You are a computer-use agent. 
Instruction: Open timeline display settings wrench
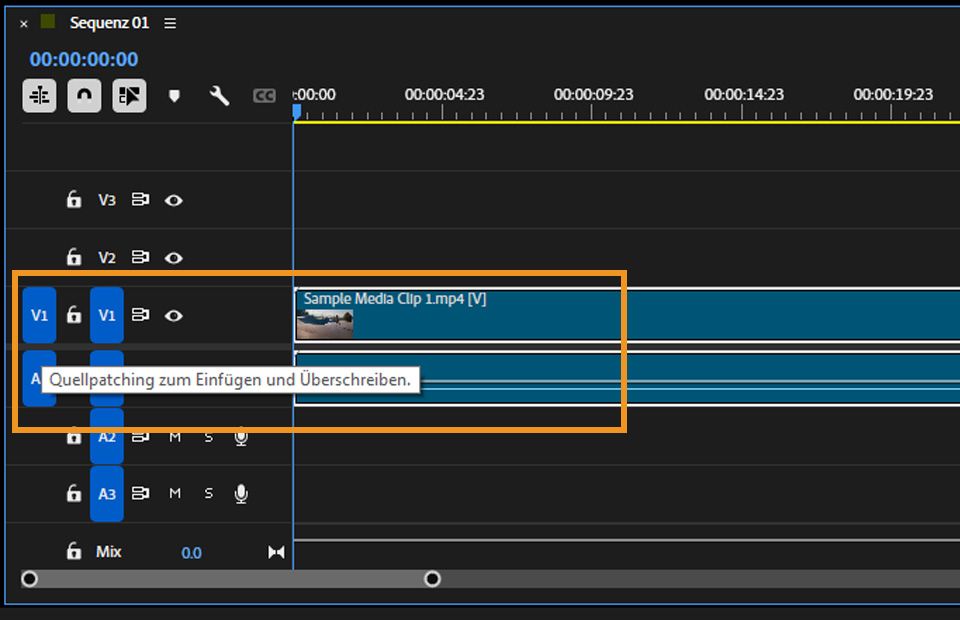pos(219,96)
